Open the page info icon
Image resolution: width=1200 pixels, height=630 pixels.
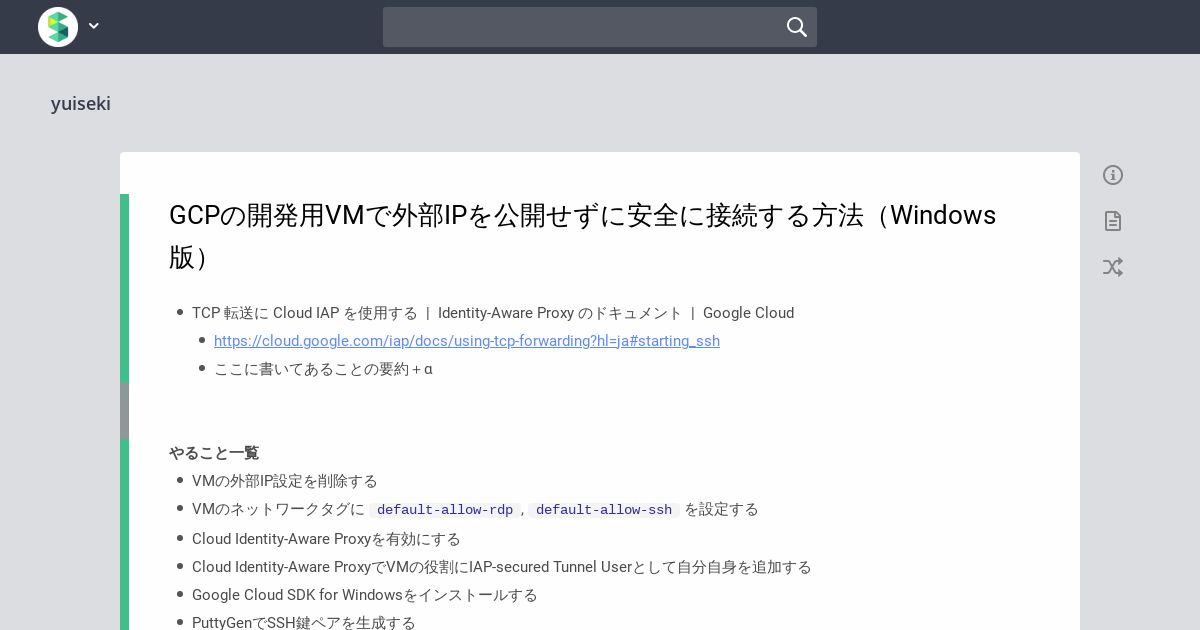(x=1113, y=175)
